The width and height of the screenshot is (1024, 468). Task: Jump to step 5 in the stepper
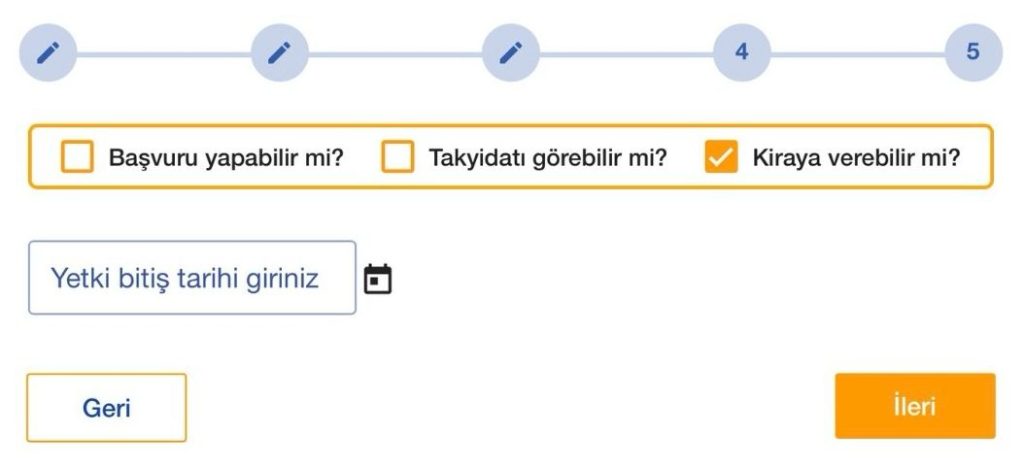click(973, 52)
